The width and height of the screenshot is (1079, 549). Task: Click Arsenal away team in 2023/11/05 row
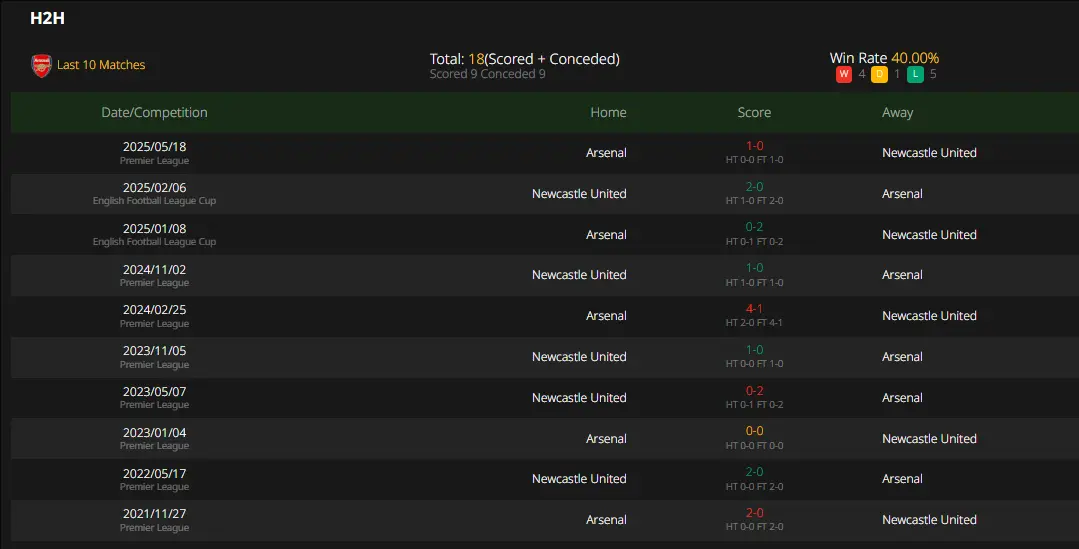[x=902, y=357]
